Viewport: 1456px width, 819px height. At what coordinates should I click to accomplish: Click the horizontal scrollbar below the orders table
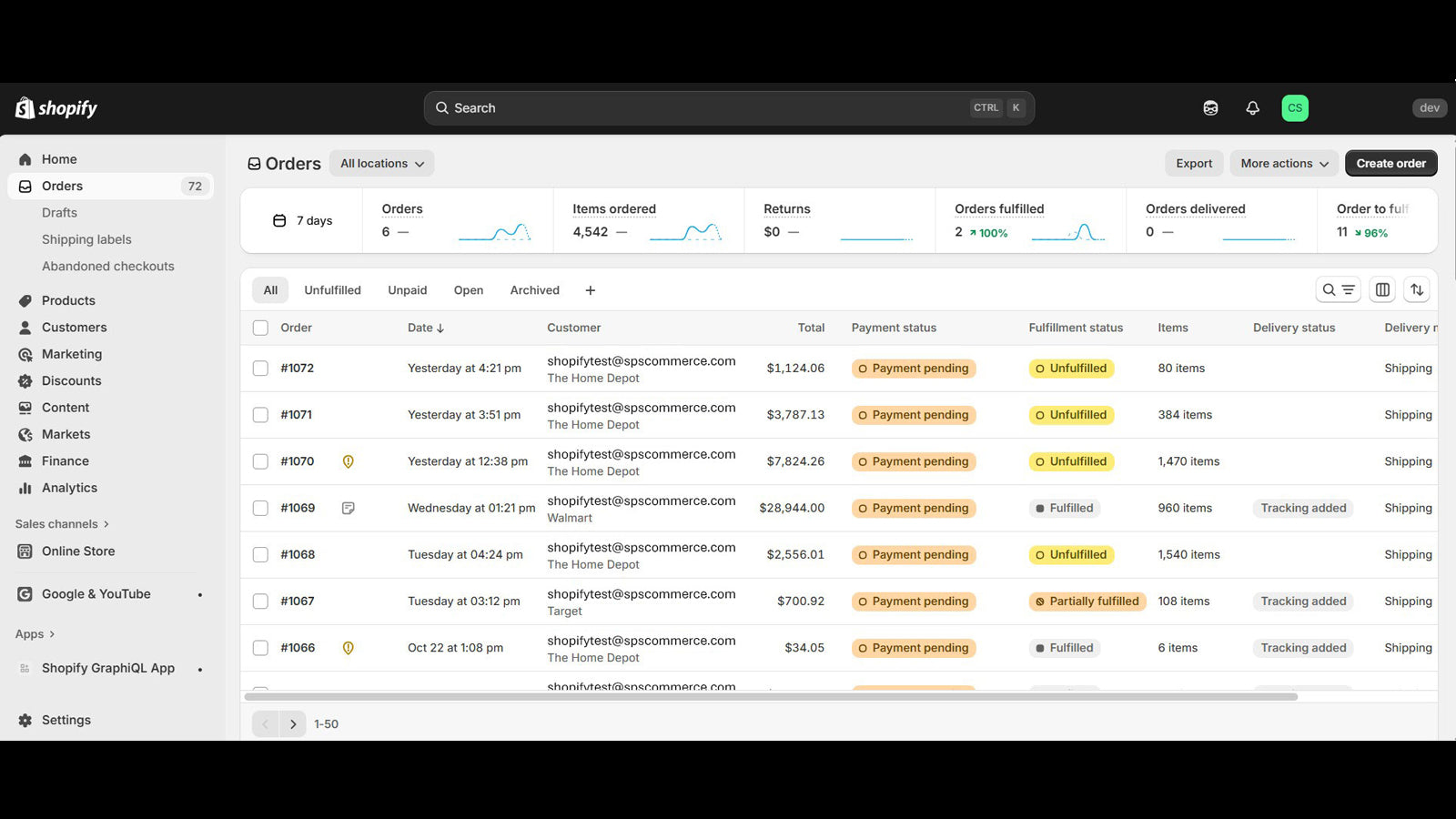coord(770,697)
